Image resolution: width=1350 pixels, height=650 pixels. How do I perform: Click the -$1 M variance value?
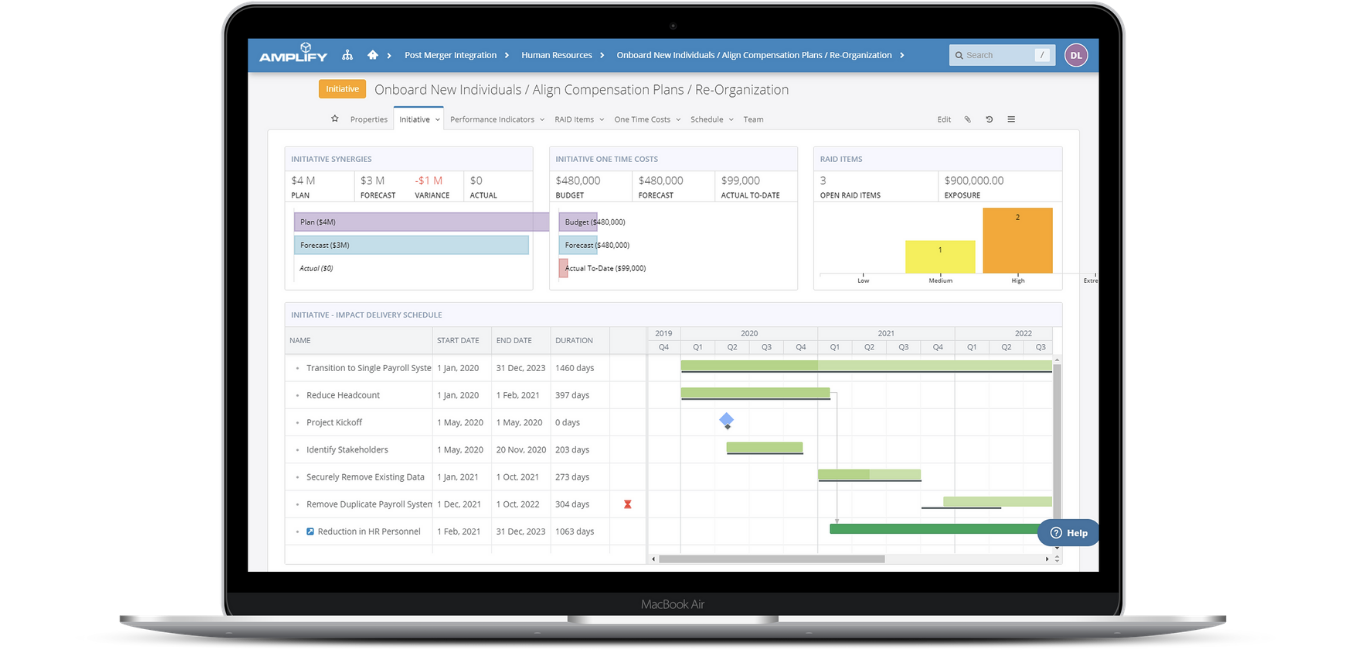tap(429, 181)
